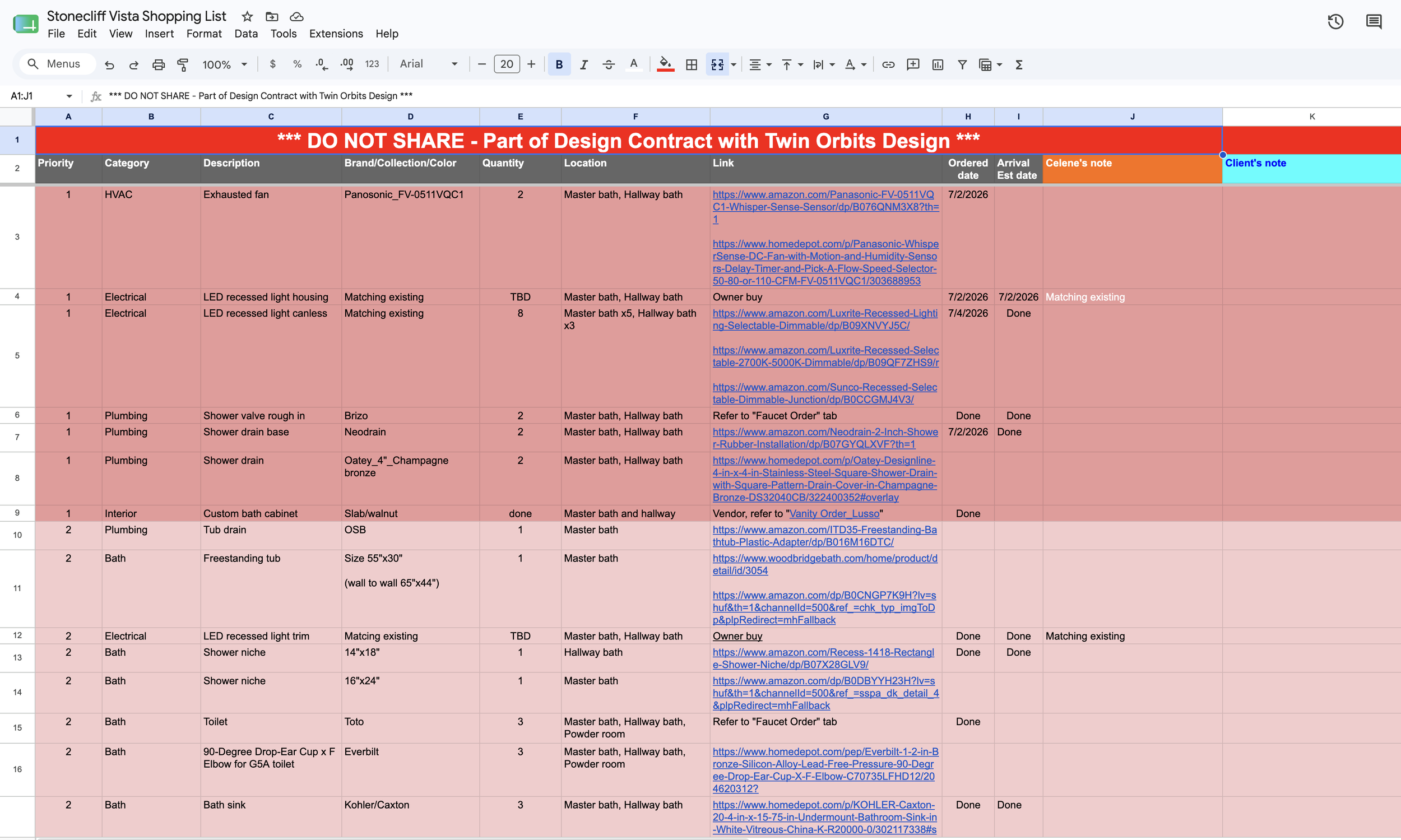This screenshot has height=840, width=1401.
Task: Open the fill color swatch
Action: [x=665, y=64]
